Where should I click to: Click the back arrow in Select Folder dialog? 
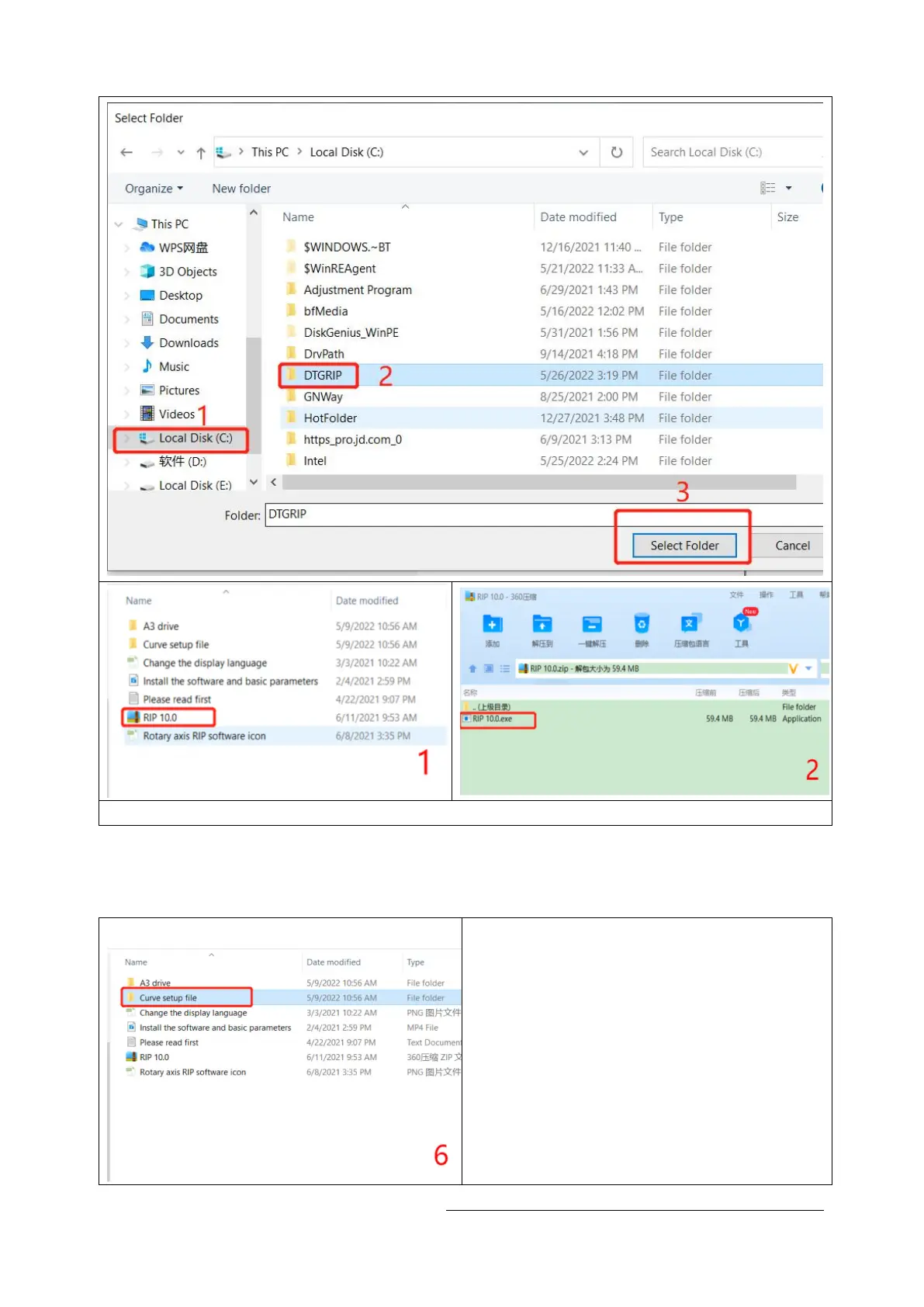coord(127,153)
